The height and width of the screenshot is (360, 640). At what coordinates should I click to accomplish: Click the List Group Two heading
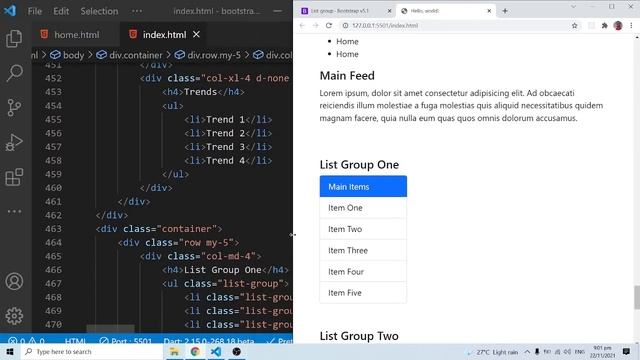[359, 336]
